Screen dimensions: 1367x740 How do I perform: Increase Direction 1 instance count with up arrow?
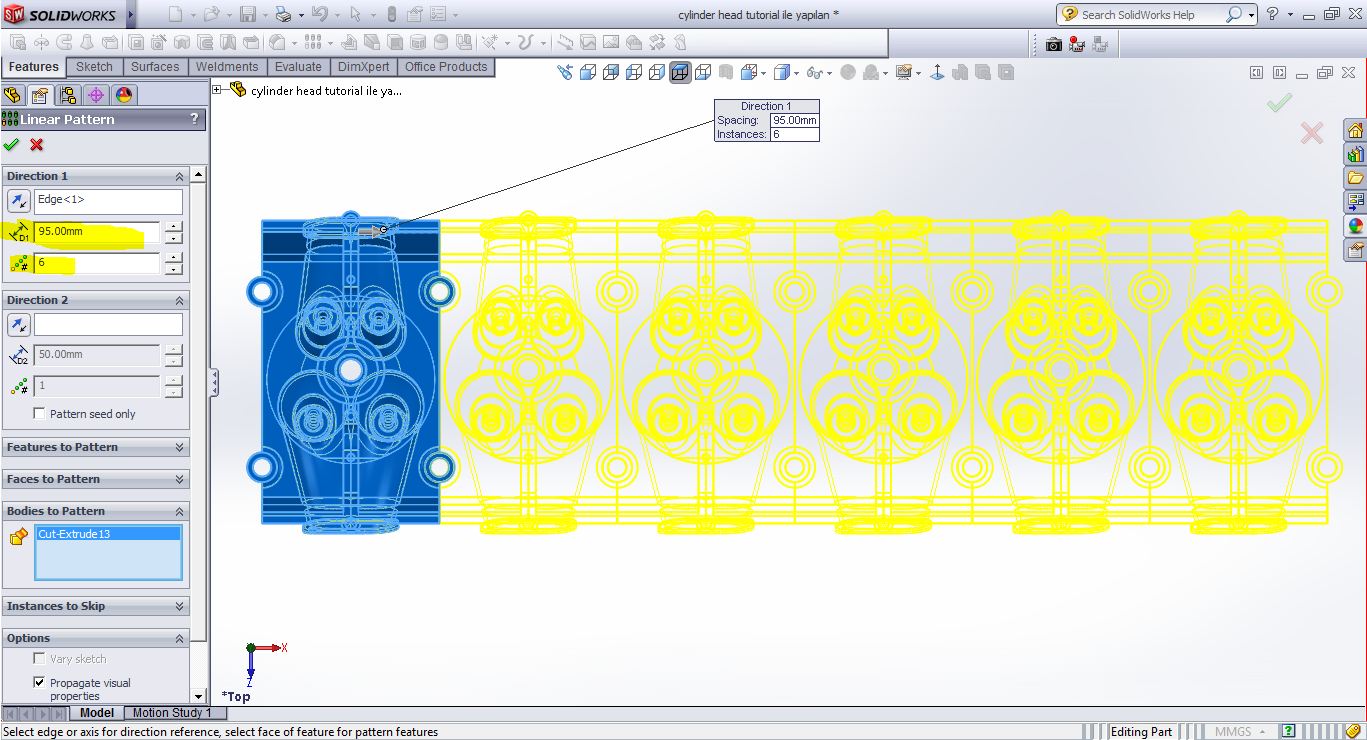click(x=174, y=258)
